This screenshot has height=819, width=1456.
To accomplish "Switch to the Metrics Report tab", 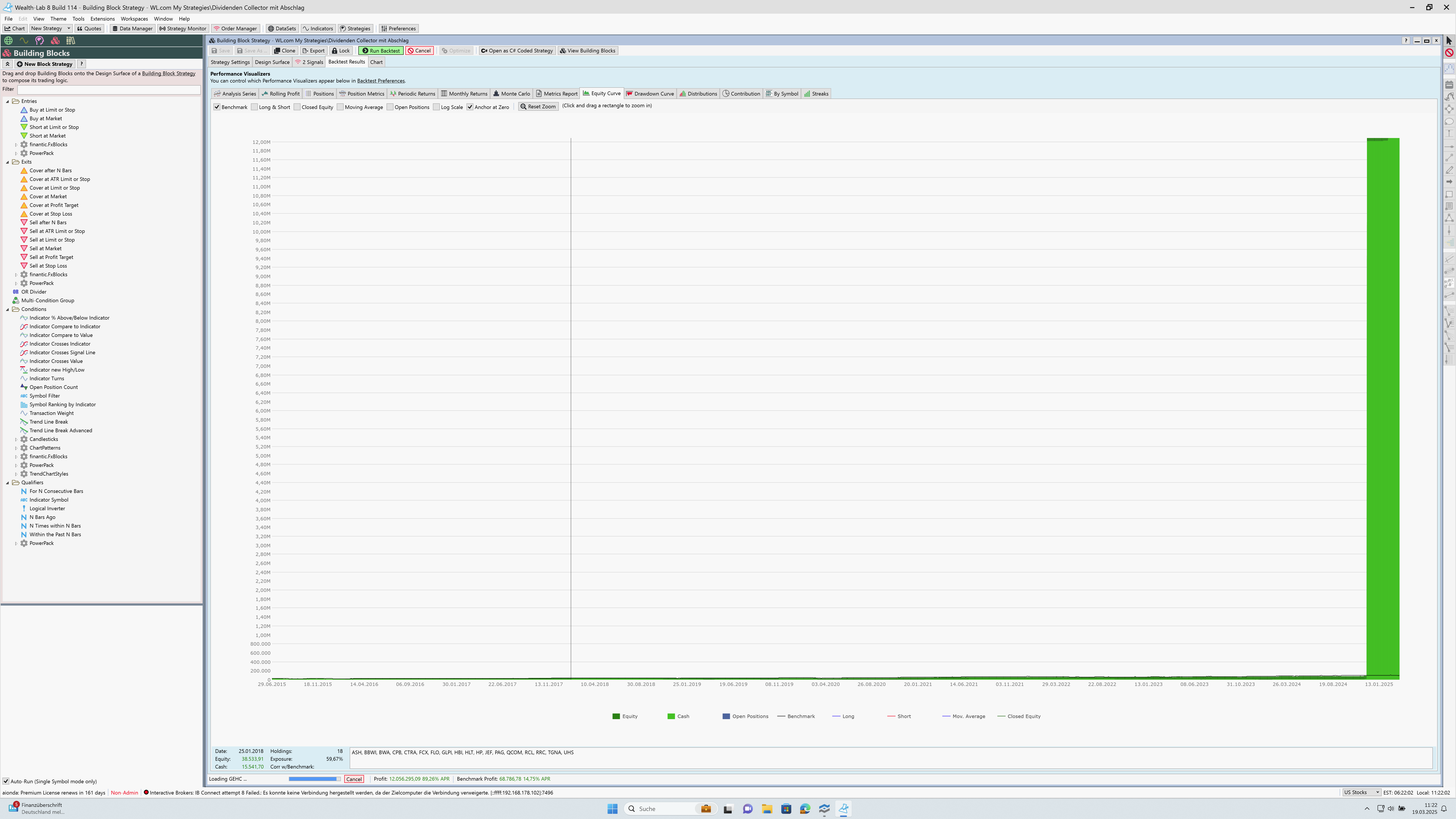I will coord(557,94).
